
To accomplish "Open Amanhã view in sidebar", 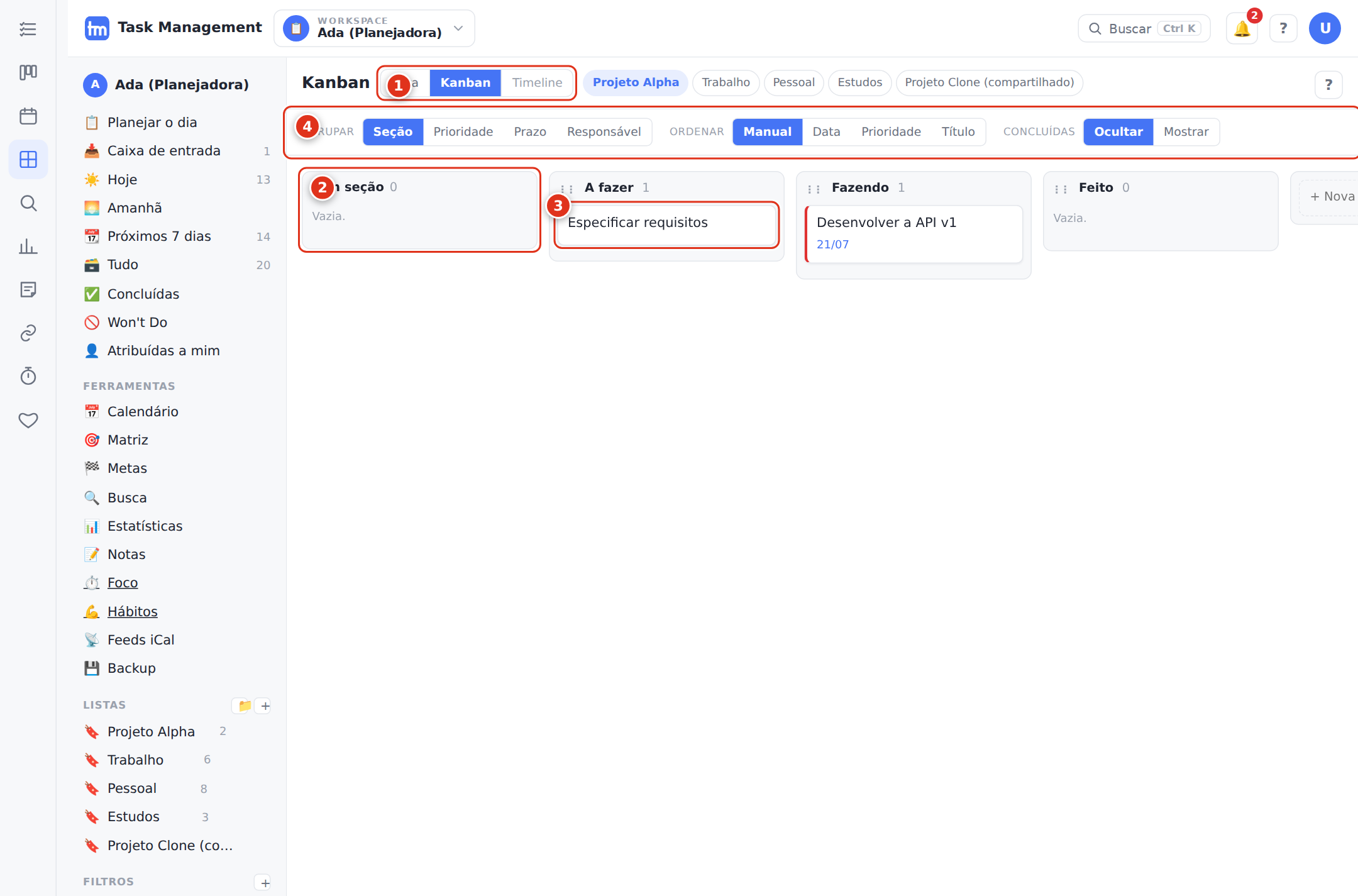I will pos(177,208).
